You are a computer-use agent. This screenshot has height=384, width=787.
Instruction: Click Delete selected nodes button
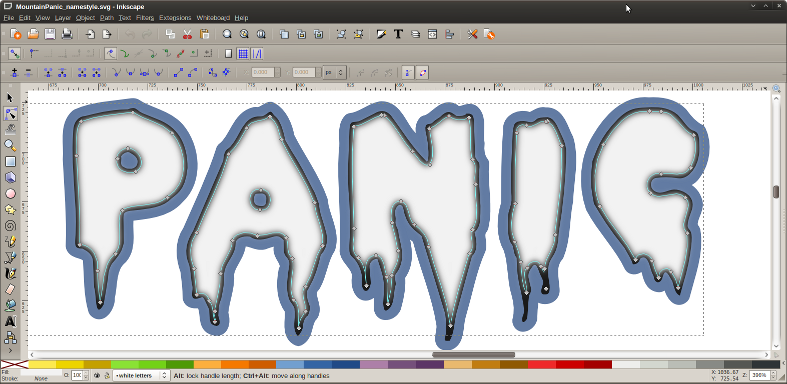coord(29,73)
